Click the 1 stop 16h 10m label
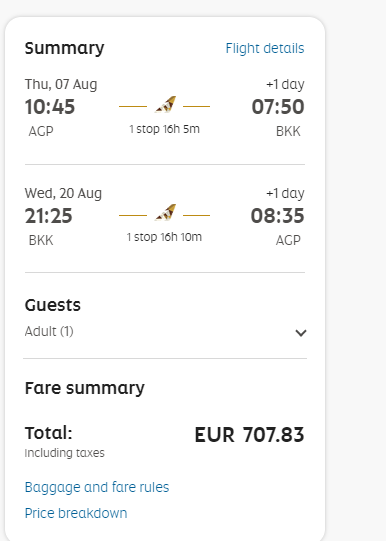This screenshot has width=386, height=541. click(164, 237)
